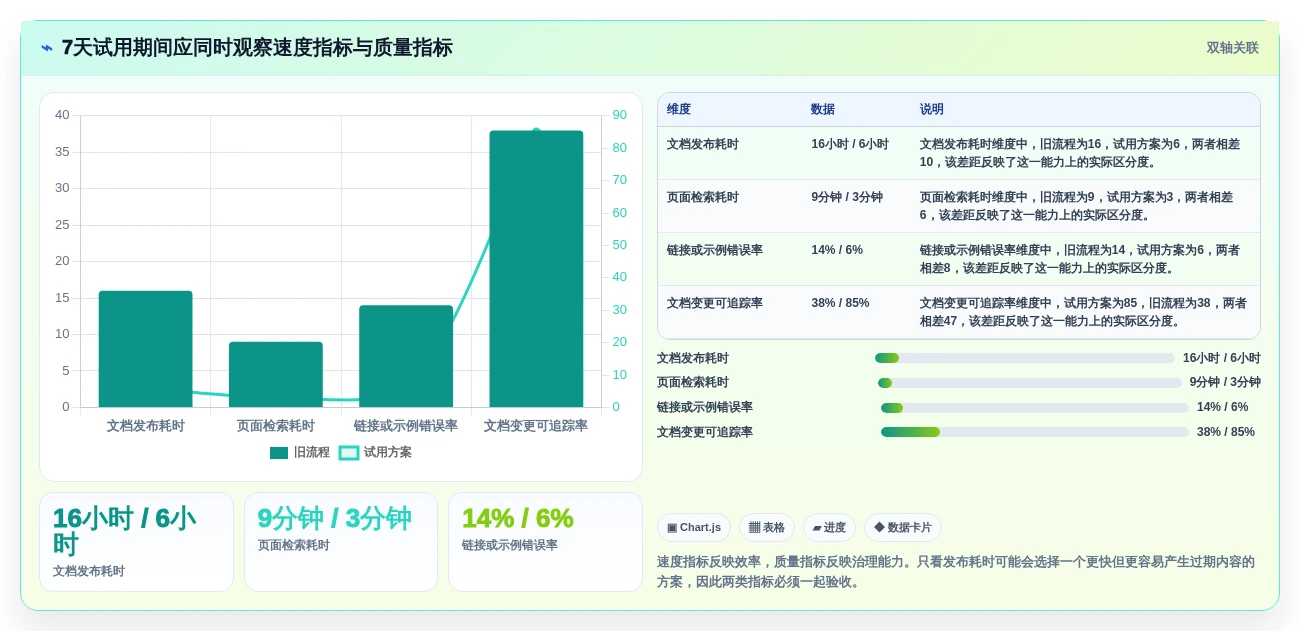
Task: Click the 页面检索耗时 bar in the chart
Action: pyautogui.click(x=276, y=374)
